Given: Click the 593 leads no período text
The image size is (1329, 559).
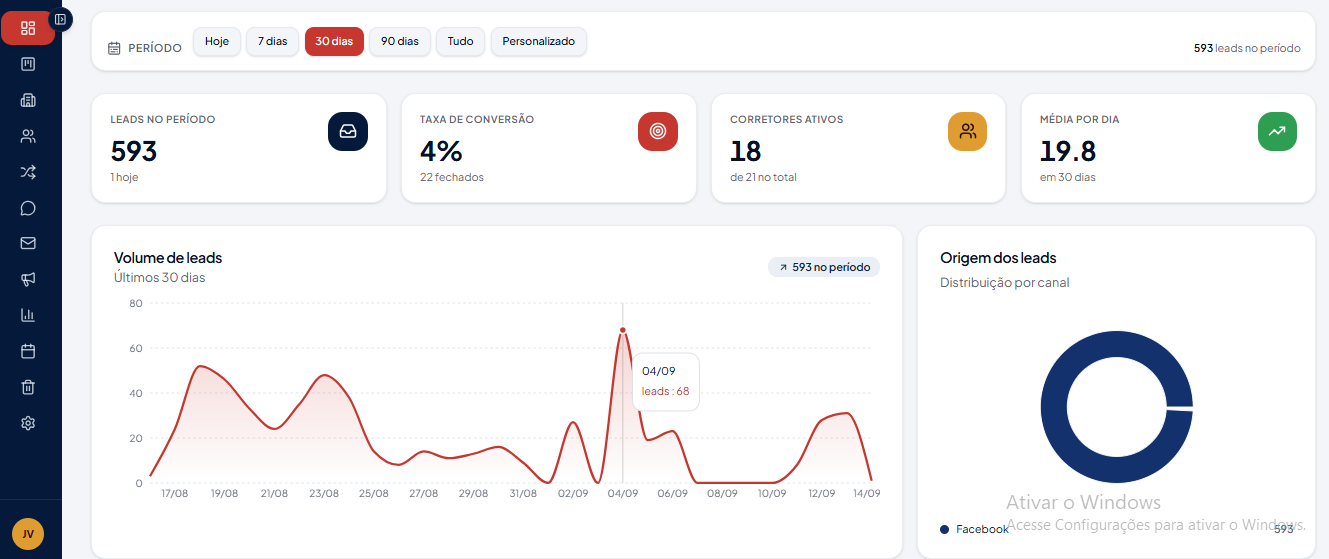Looking at the screenshot, I should pos(1247,48).
